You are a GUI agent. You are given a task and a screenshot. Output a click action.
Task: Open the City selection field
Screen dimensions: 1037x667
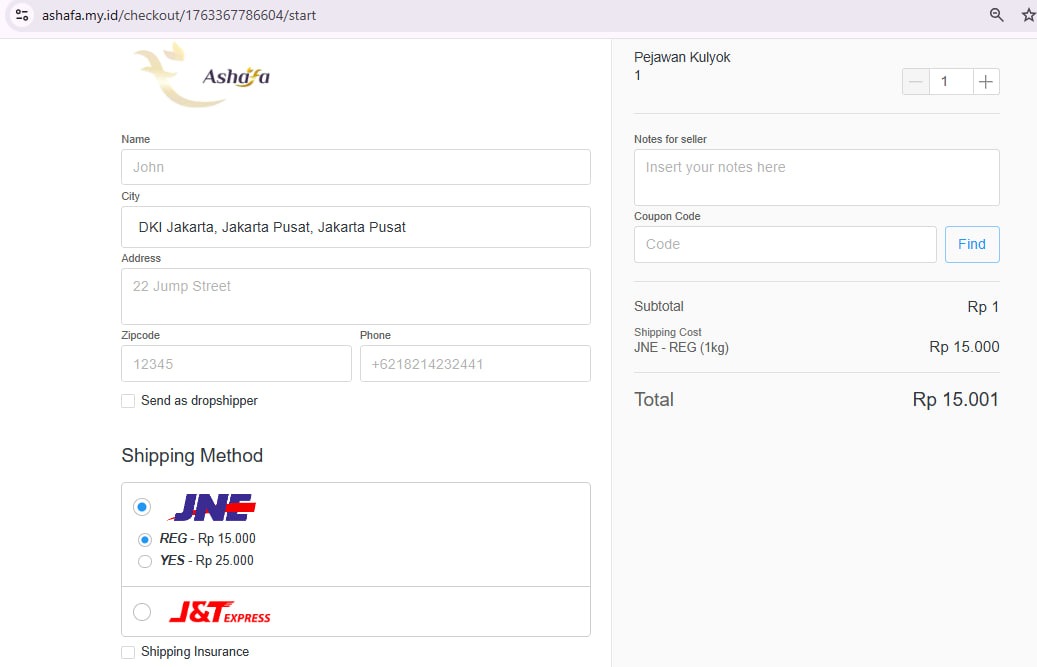pos(355,227)
